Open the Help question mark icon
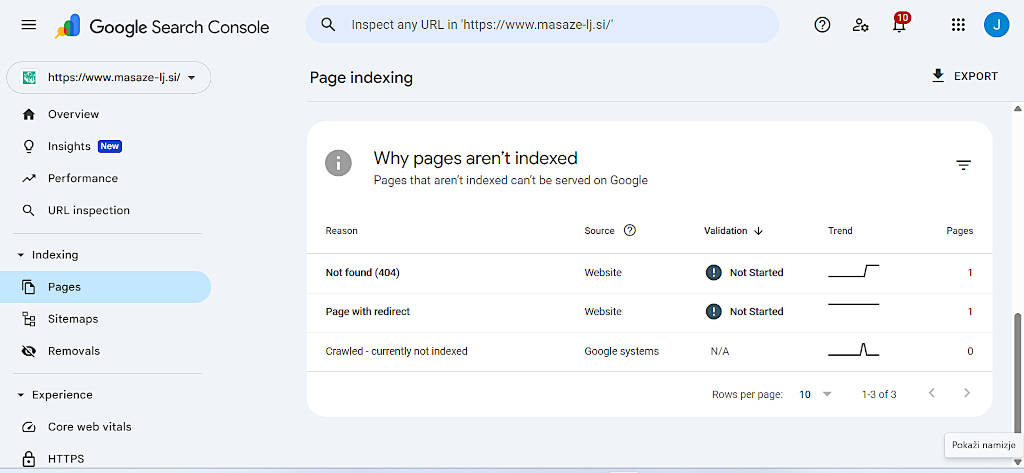The height and width of the screenshot is (473, 1024). pos(822,25)
